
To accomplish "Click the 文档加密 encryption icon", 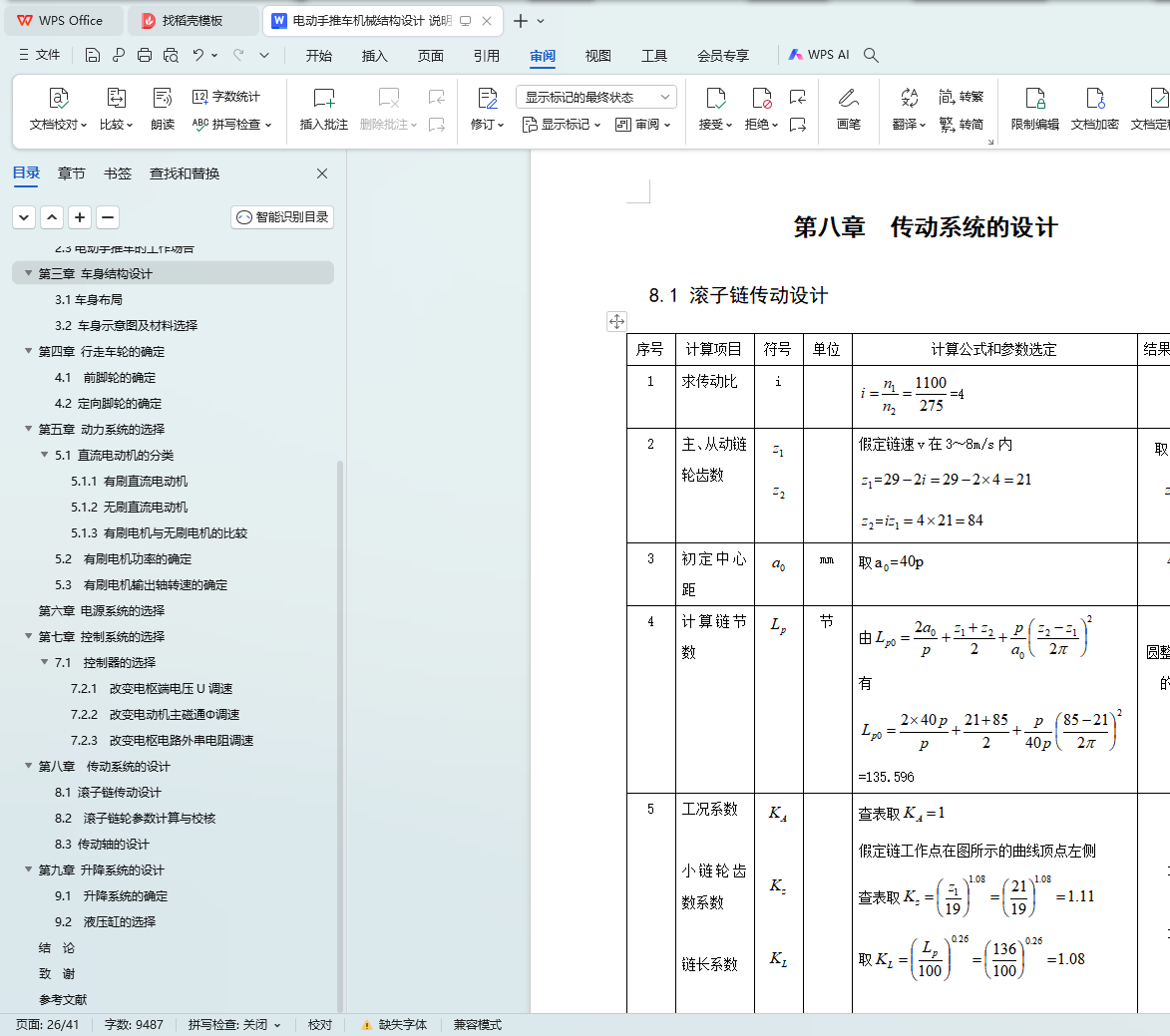I will 1094,99.
